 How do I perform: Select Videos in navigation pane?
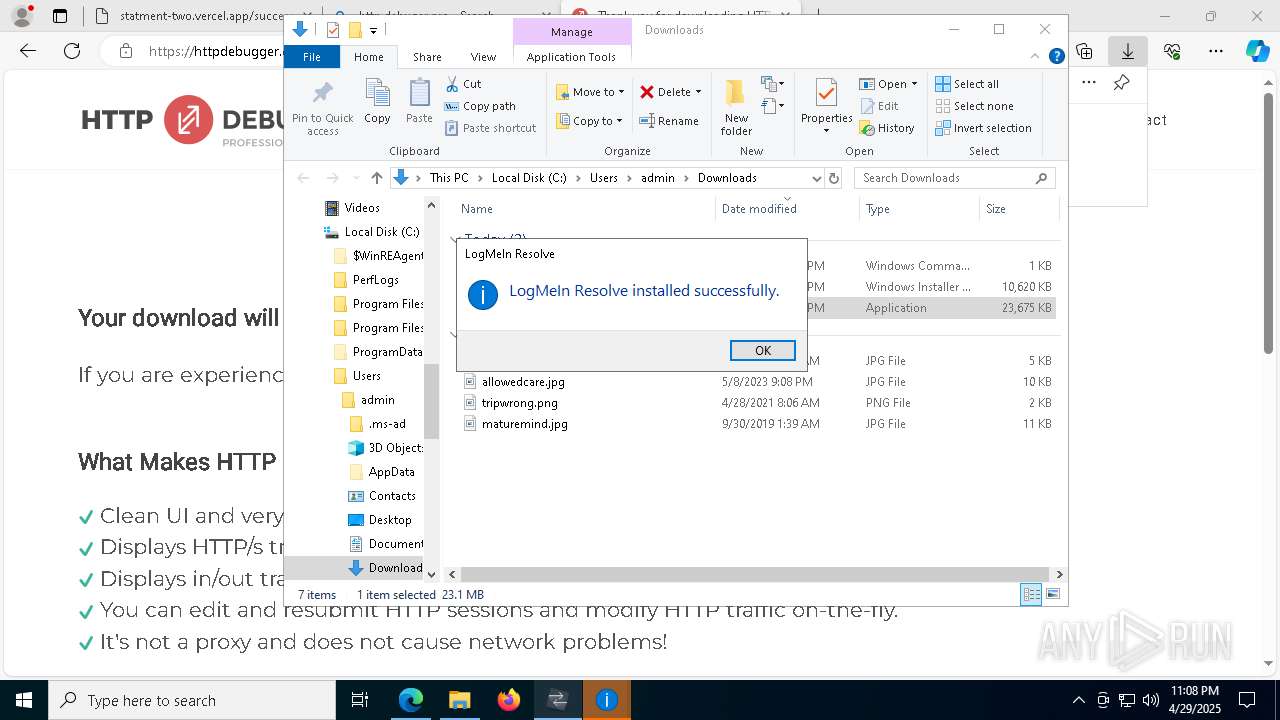362,208
